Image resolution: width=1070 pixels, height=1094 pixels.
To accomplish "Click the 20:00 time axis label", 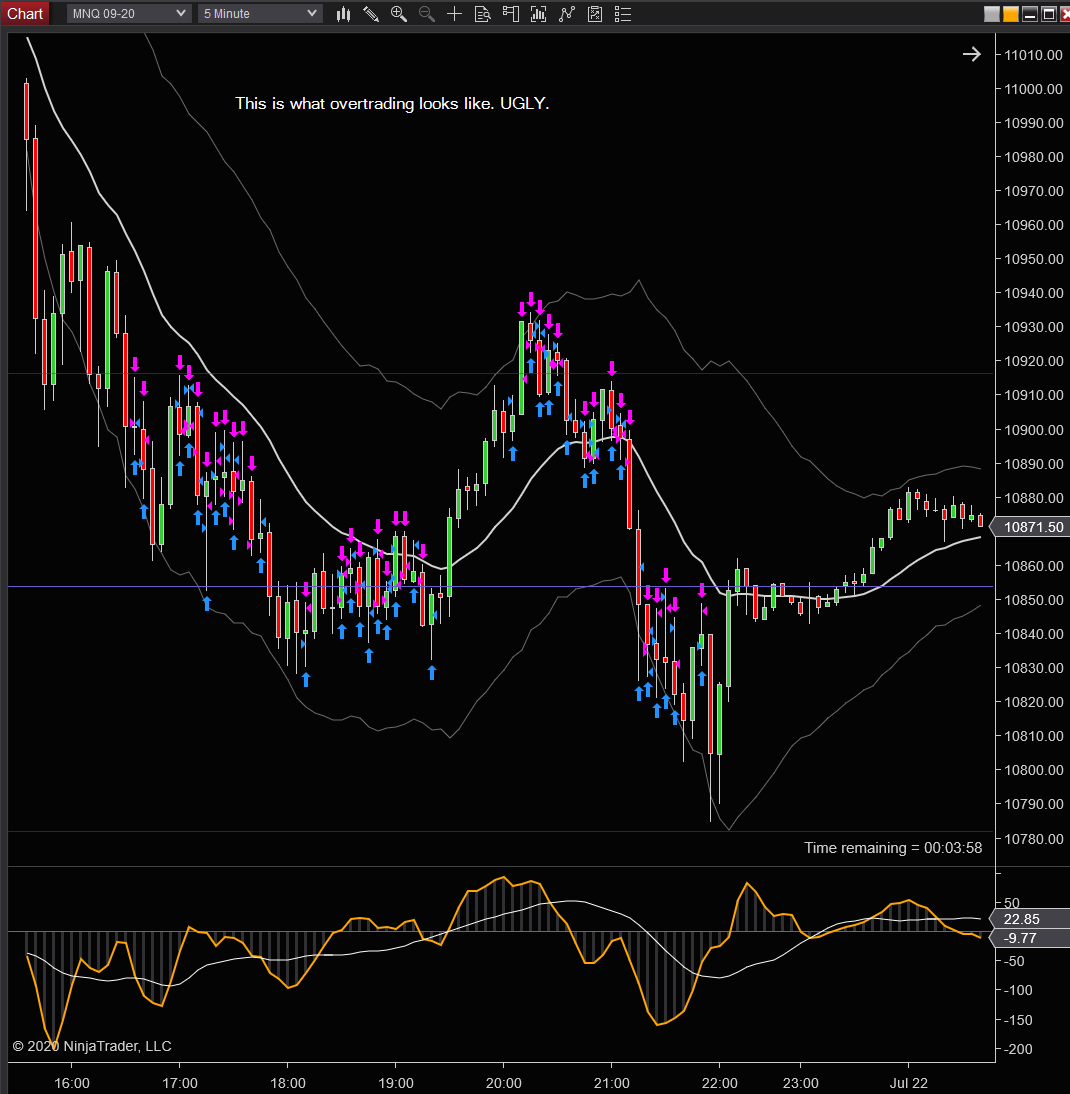I will point(504,1083).
